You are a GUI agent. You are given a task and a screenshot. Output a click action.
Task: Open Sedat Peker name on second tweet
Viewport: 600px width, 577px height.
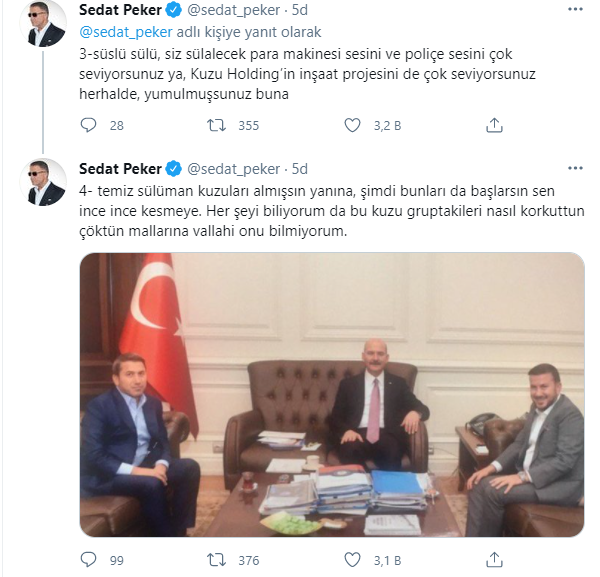pyautogui.click(x=121, y=169)
